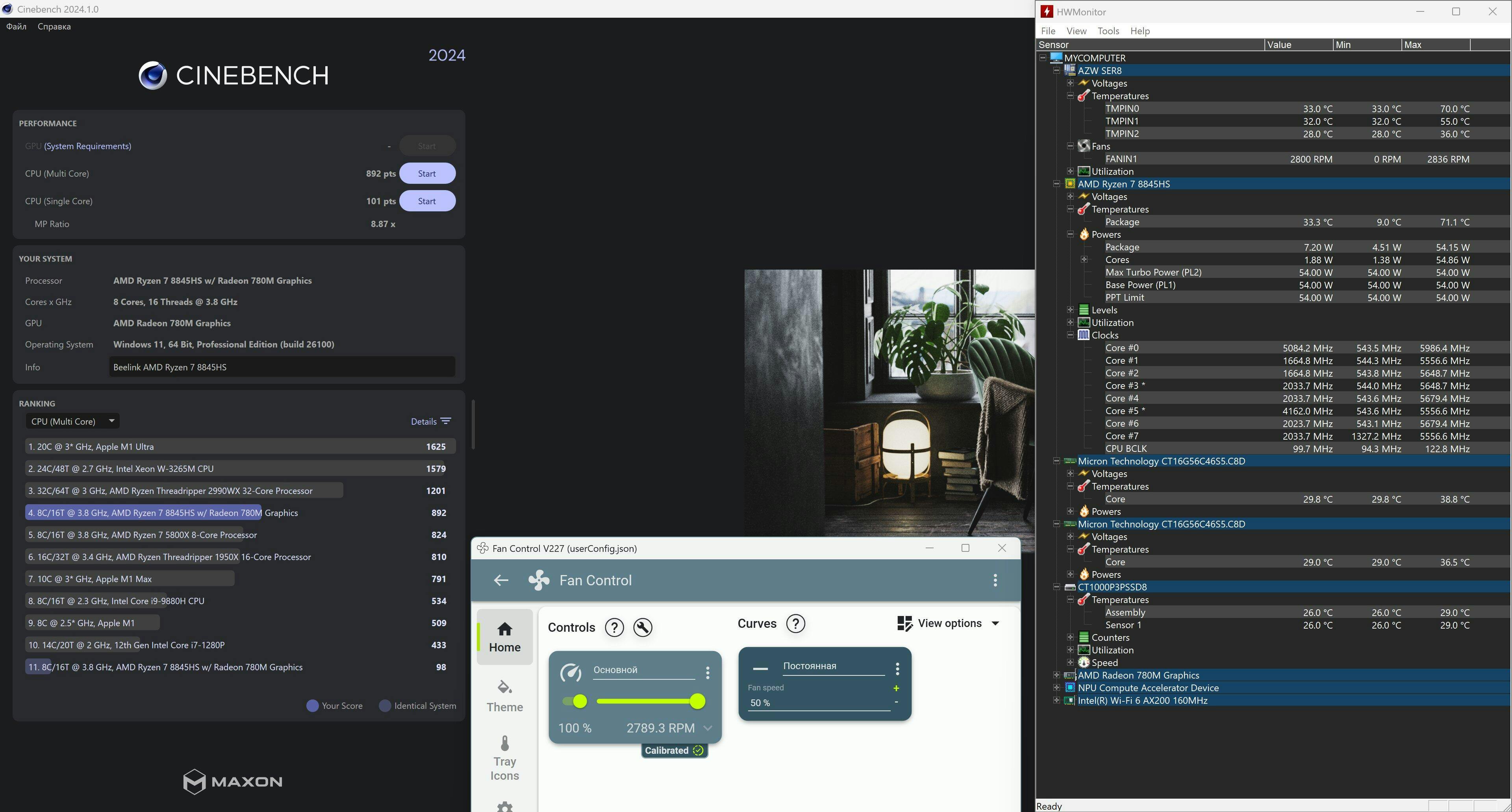Toggle the Основной fan control switch

click(574, 702)
